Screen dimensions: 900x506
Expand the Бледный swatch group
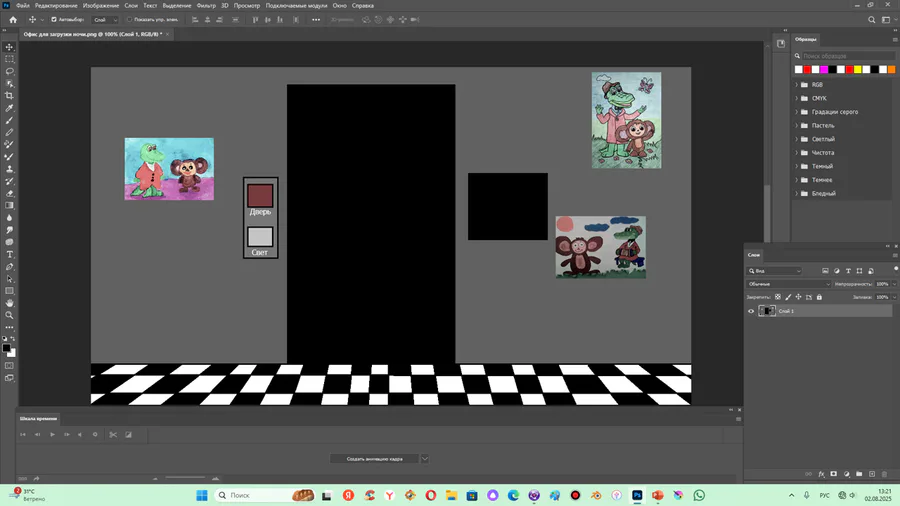click(797, 193)
